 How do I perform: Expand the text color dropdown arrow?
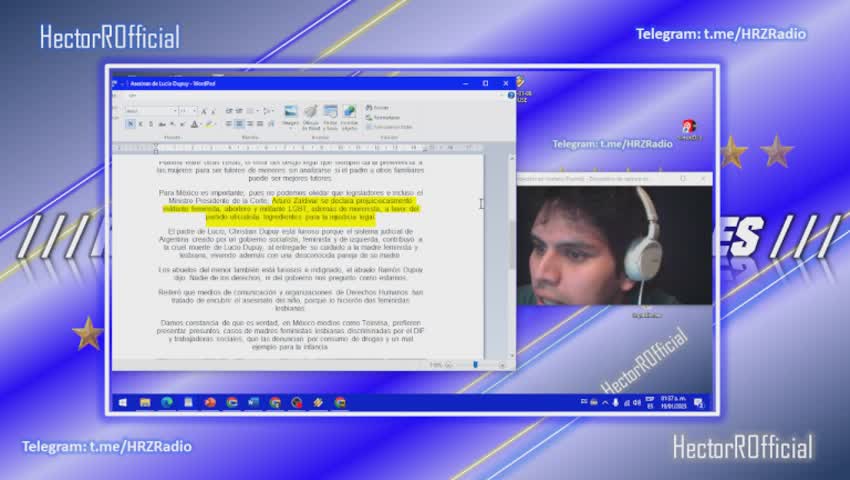[201, 124]
